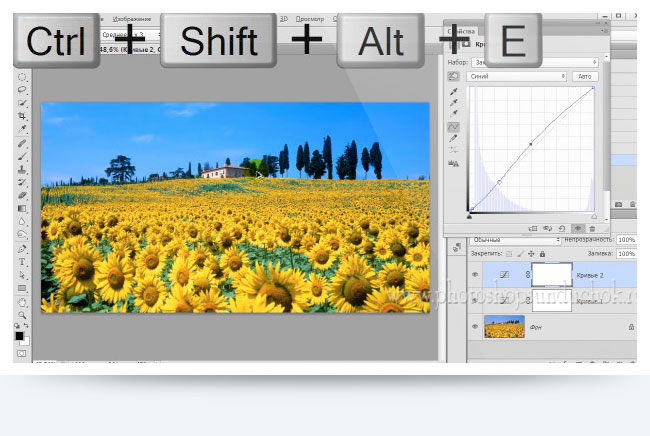This screenshot has width=650, height=436.
Task: Select the Gradient tool
Action: 22,208
